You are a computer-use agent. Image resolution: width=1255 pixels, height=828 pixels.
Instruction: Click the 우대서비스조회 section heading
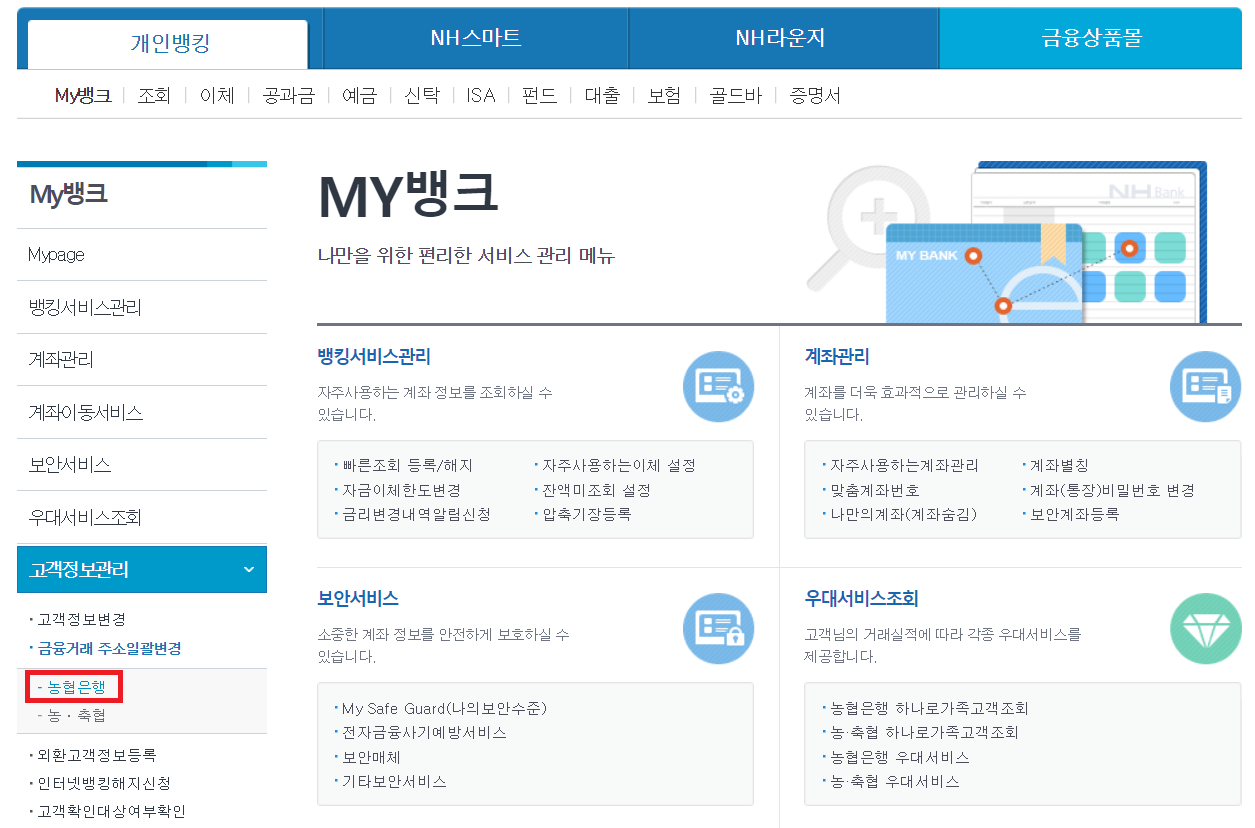click(862, 599)
